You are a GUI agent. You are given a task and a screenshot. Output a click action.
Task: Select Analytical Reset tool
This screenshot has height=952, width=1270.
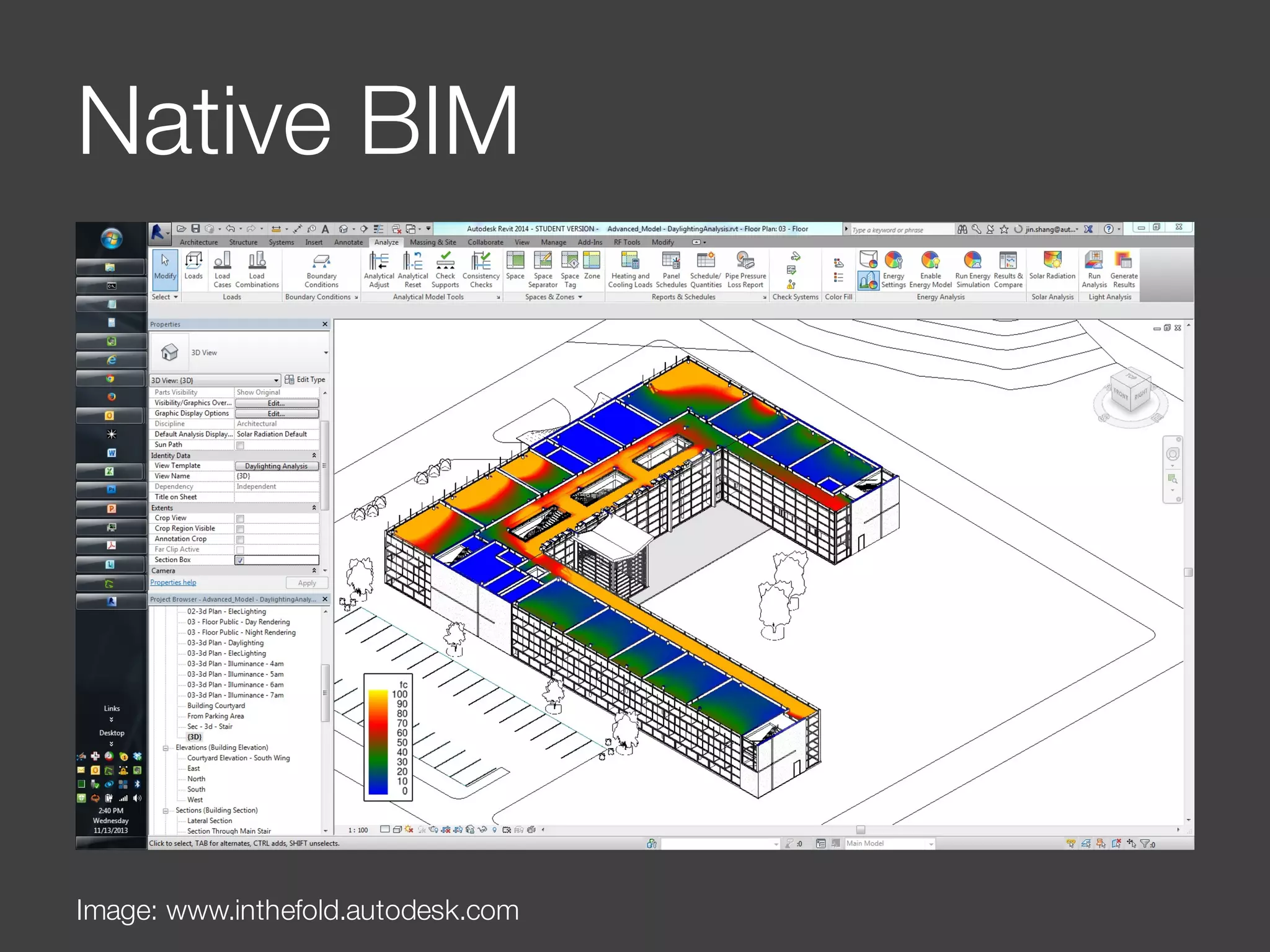click(412, 270)
